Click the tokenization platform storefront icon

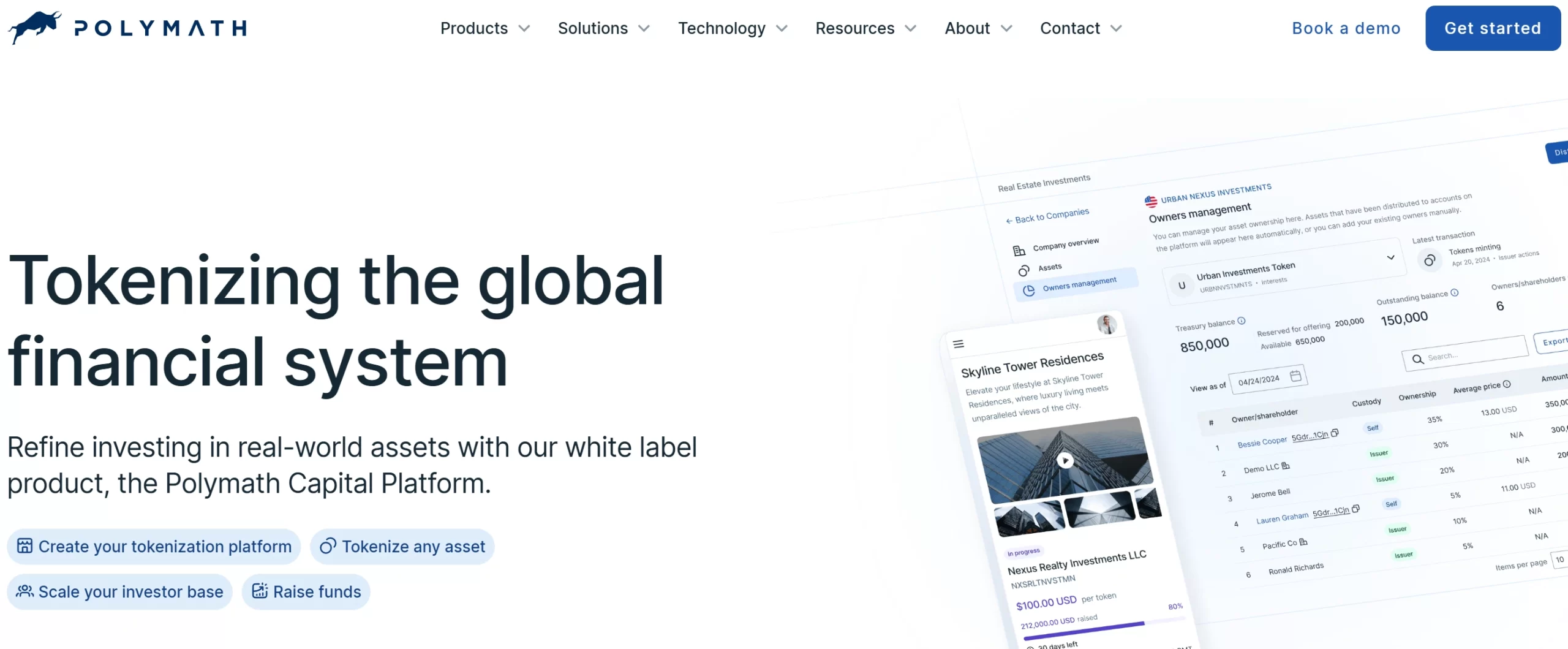[24, 546]
